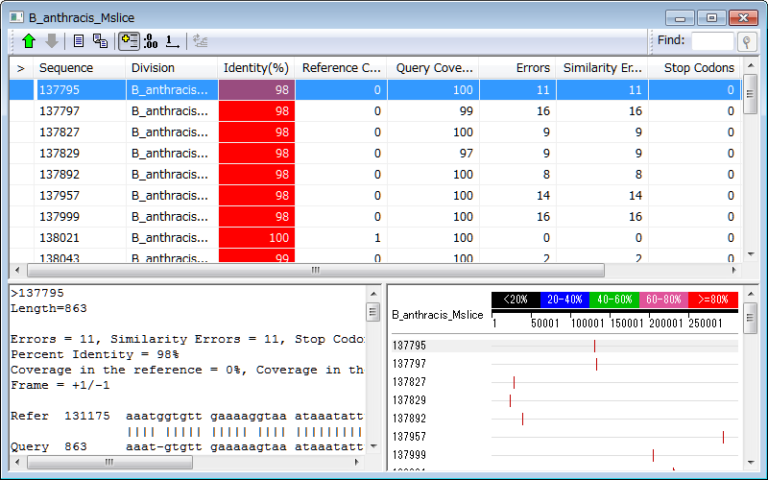Click the pink 60-80% legend swatch
Viewport: 768px width, 480px height.
pyautogui.click(x=664, y=300)
